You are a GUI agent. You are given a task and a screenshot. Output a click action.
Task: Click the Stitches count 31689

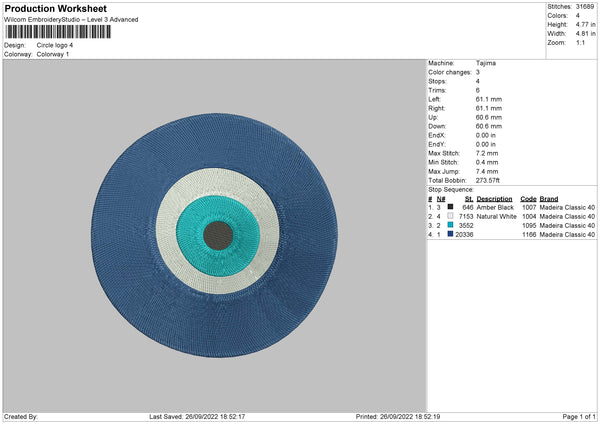pyautogui.click(x=586, y=6)
